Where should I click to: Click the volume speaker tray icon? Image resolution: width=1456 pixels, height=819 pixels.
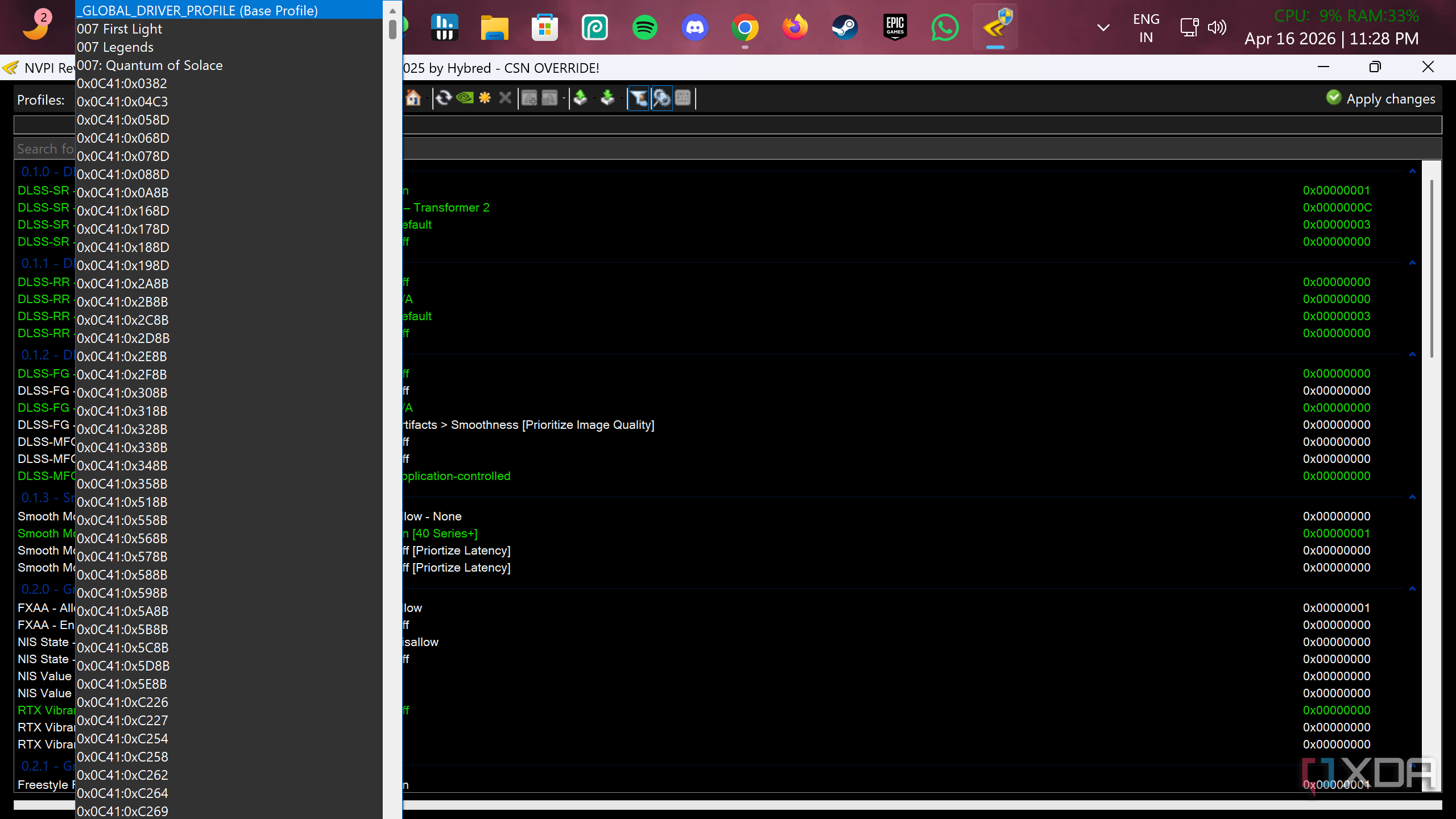point(1217,27)
